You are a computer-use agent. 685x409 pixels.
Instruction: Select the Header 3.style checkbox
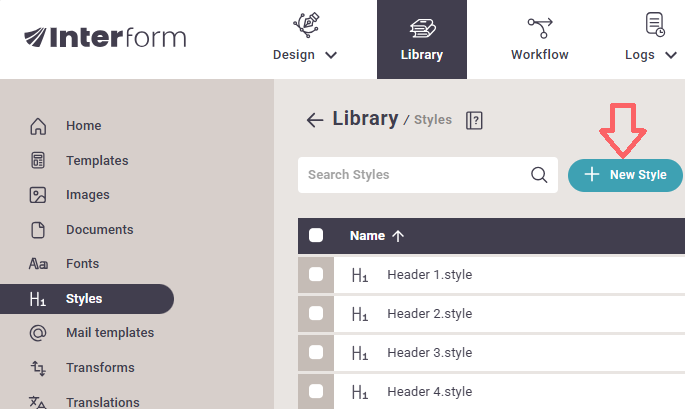pyautogui.click(x=316, y=352)
